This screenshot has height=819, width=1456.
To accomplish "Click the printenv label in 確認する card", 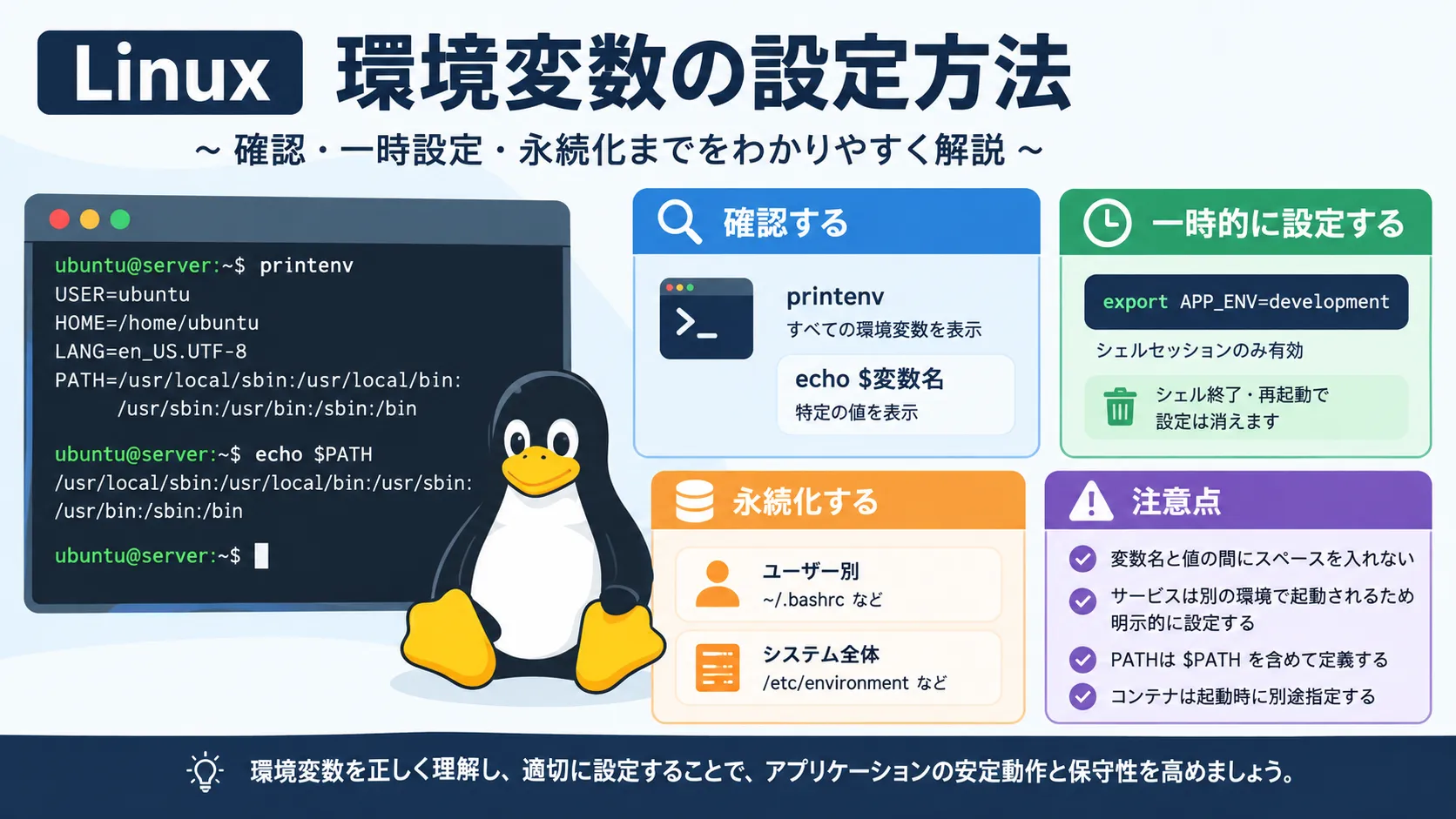I will tap(835, 297).
